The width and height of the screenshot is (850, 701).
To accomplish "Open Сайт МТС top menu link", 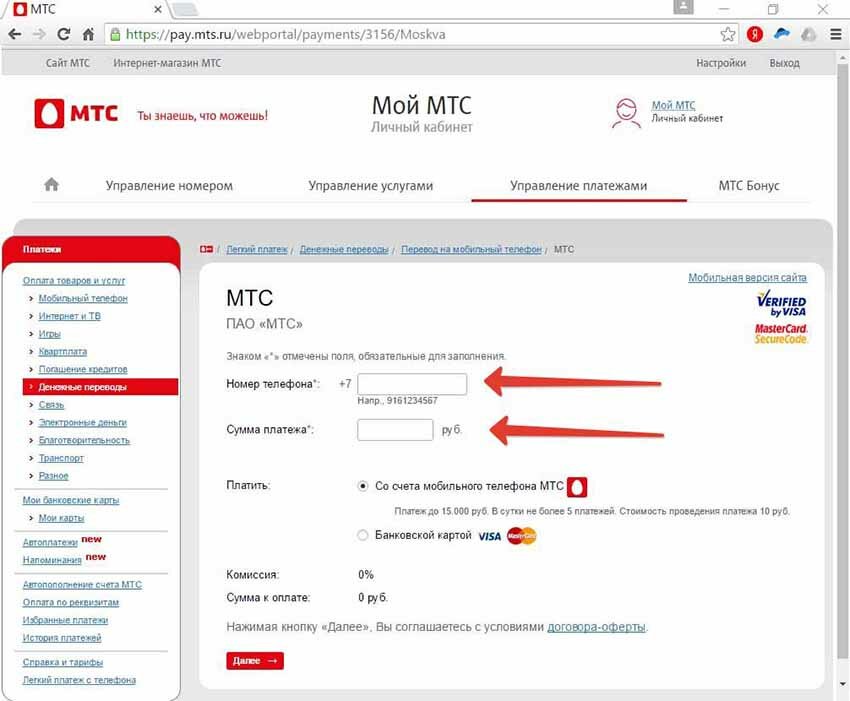I will 68,63.
